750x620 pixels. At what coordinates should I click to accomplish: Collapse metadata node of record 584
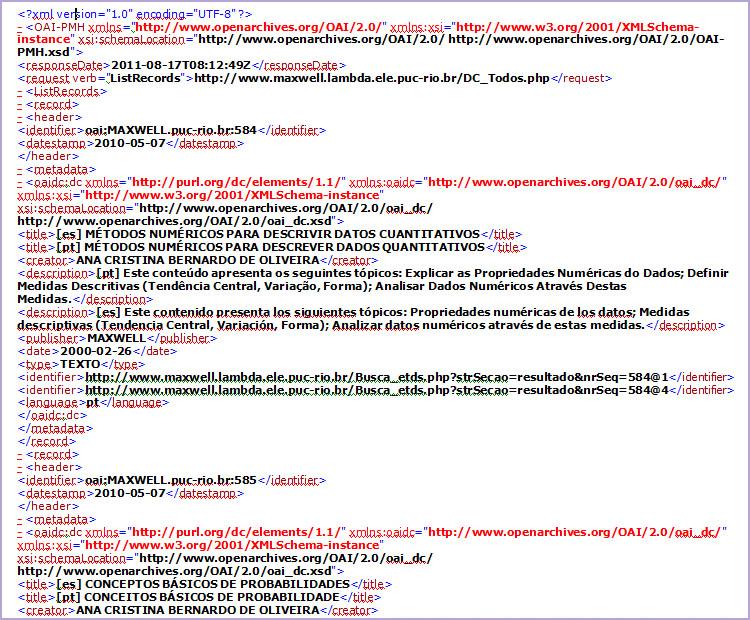(x=20, y=169)
